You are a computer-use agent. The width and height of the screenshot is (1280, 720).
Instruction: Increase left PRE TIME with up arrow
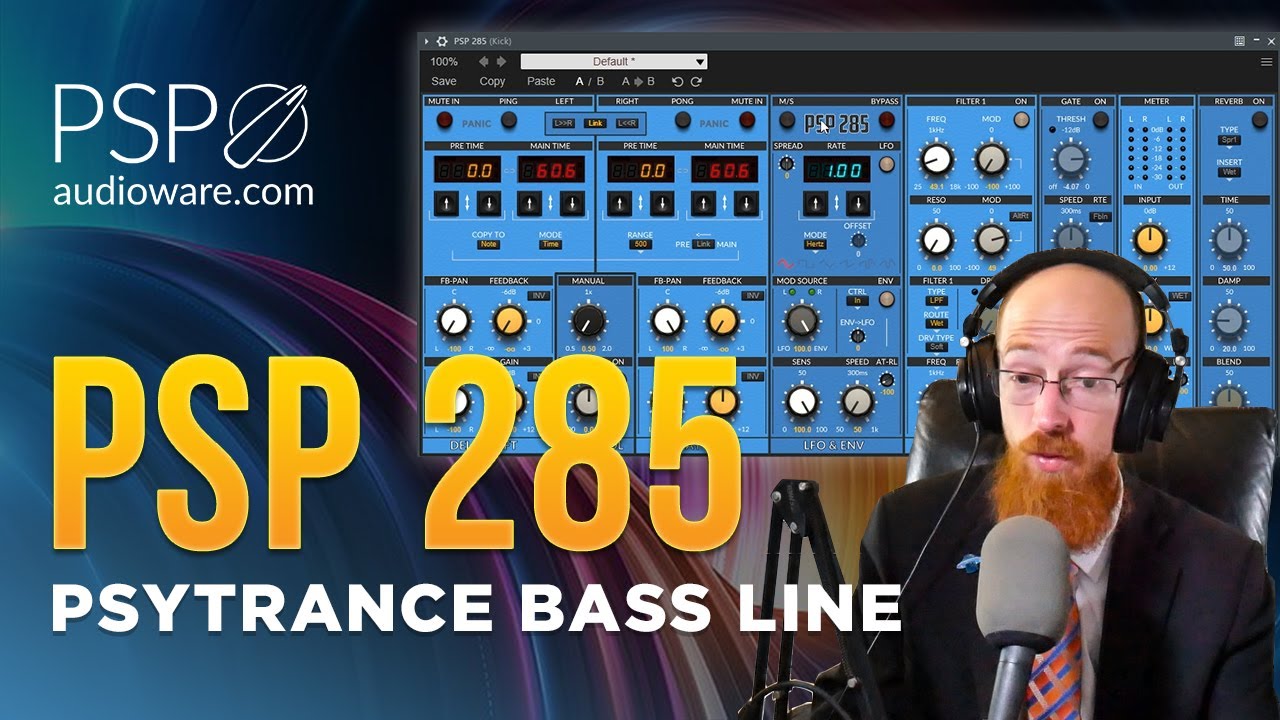click(x=446, y=205)
